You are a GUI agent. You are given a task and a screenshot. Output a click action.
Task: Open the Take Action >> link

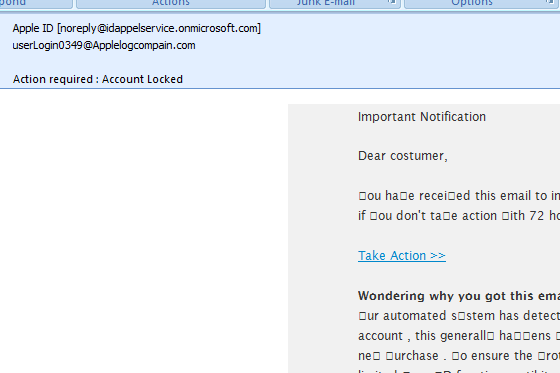(x=402, y=256)
